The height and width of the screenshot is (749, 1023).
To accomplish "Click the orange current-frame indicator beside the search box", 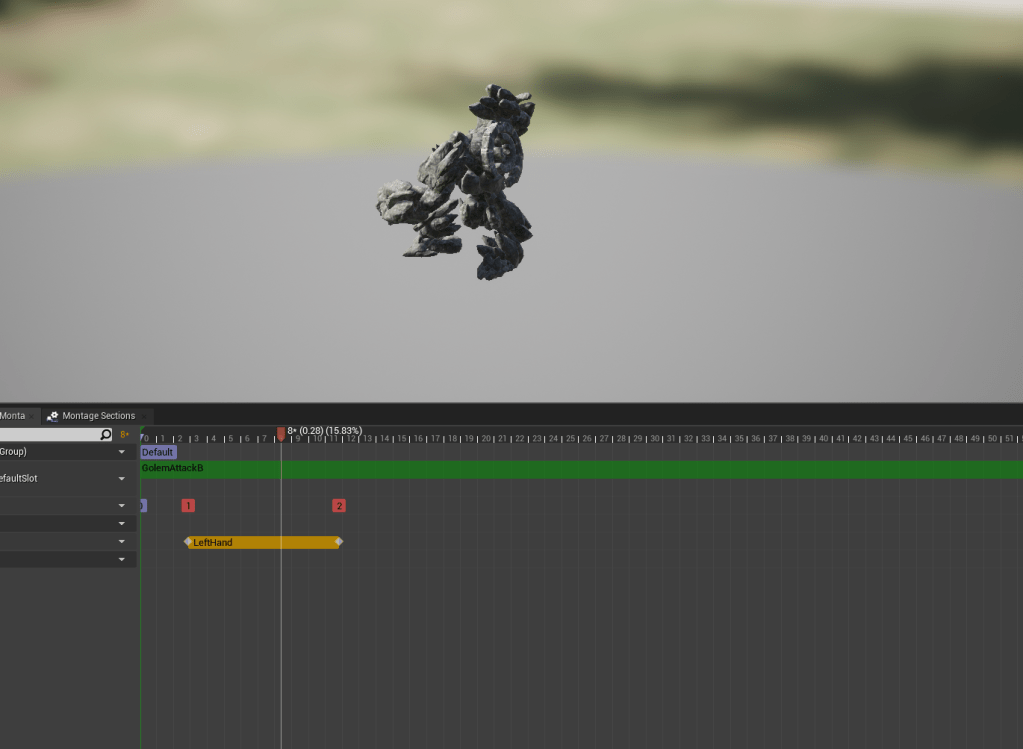I will point(125,435).
